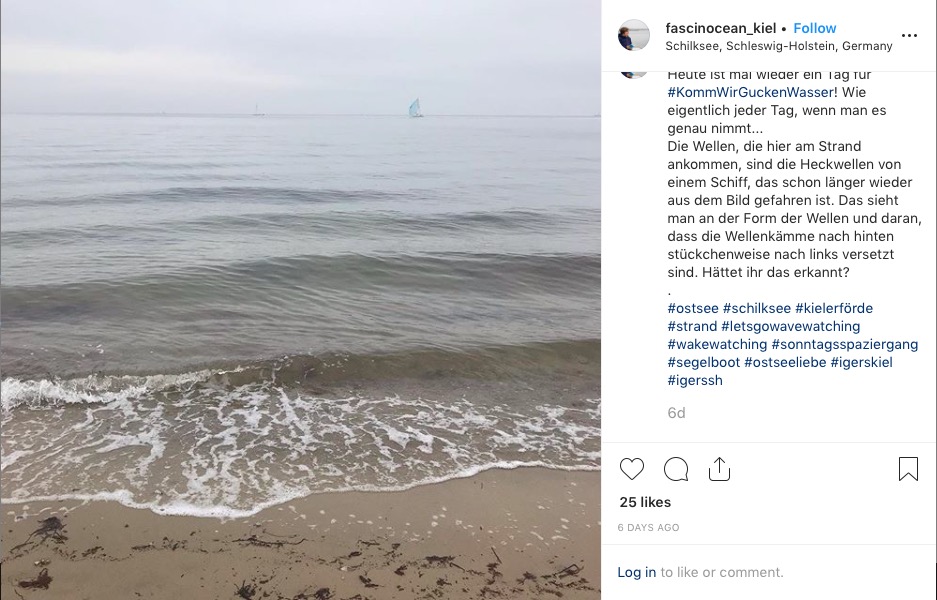Save post with bookmark icon

click(x=908, y=469)
